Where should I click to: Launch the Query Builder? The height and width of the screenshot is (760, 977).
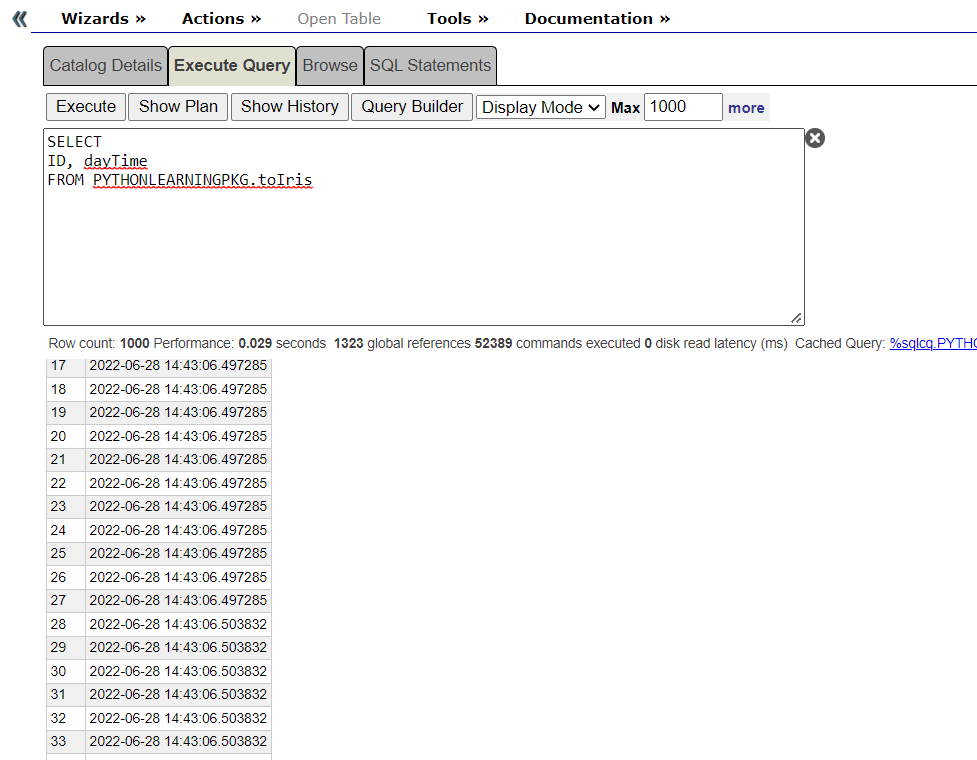(x=412, y=107)
